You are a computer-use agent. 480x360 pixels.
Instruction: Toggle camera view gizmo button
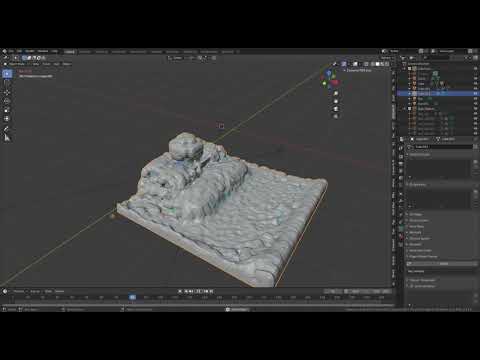point(336,109)
